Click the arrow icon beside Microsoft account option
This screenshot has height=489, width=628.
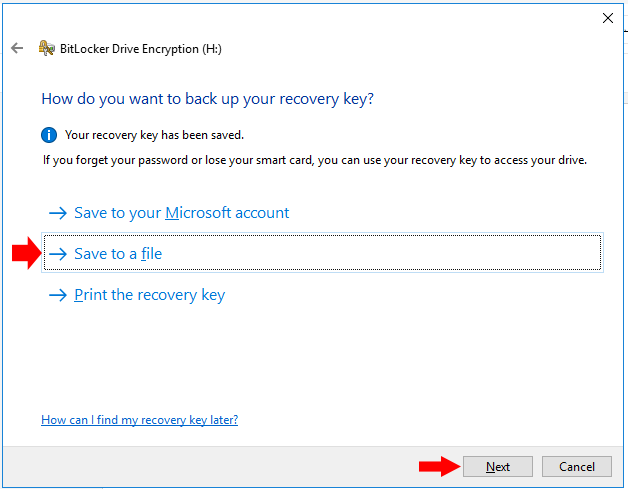click(x=58, y=213)
